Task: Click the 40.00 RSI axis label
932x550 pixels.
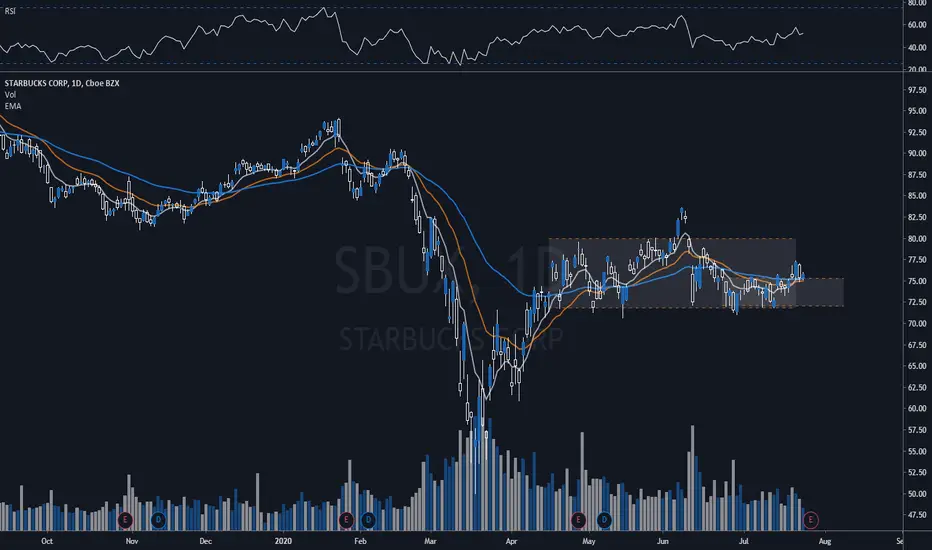Action: pos(917,48)
